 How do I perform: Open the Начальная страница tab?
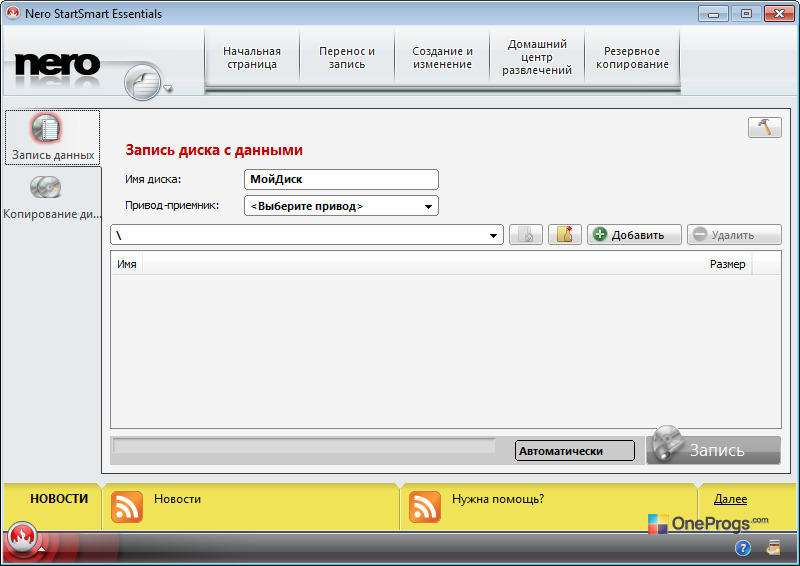click(252, 58)
